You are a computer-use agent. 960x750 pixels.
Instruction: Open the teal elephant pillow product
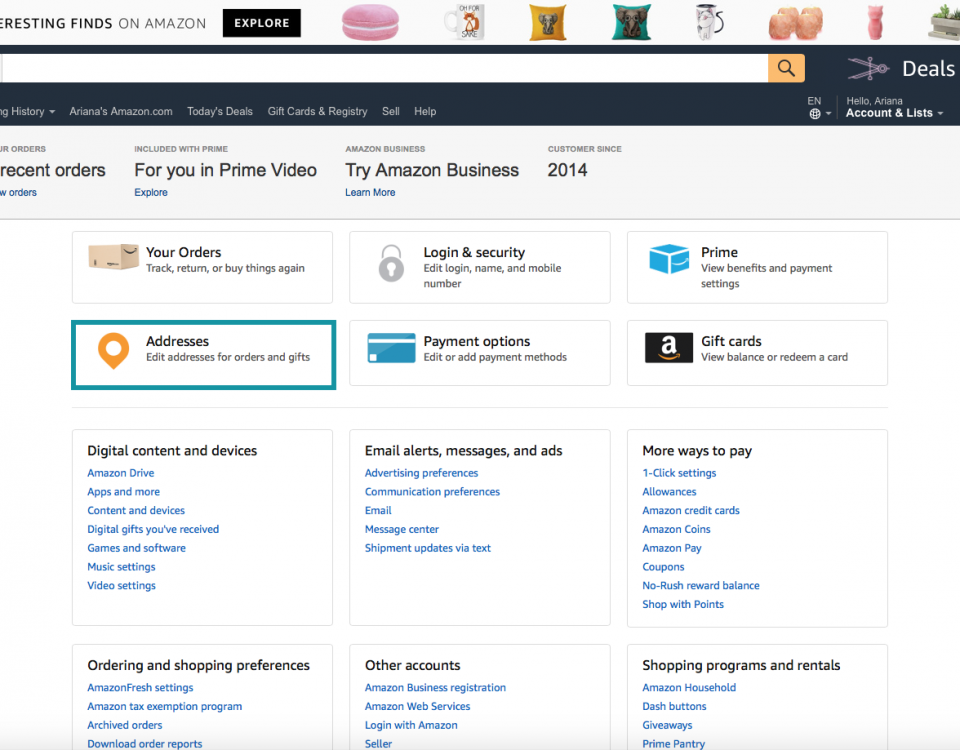631,23
